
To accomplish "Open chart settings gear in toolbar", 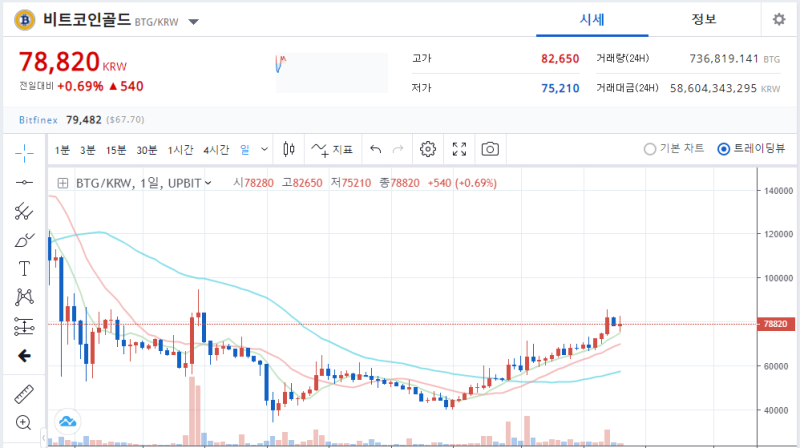I will point(428,150).
